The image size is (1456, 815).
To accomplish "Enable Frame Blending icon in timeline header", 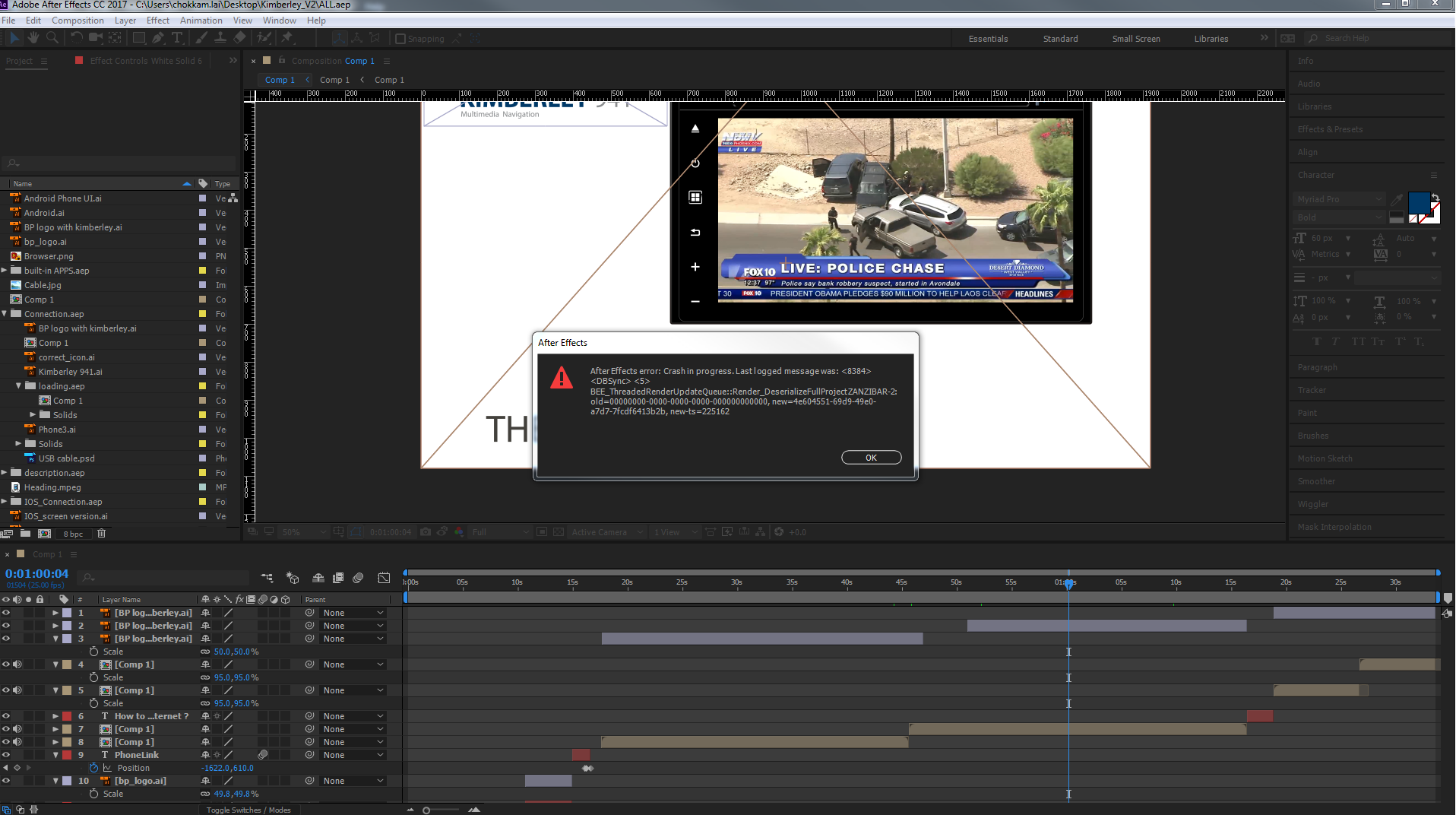I will click(x=338, y=578).
